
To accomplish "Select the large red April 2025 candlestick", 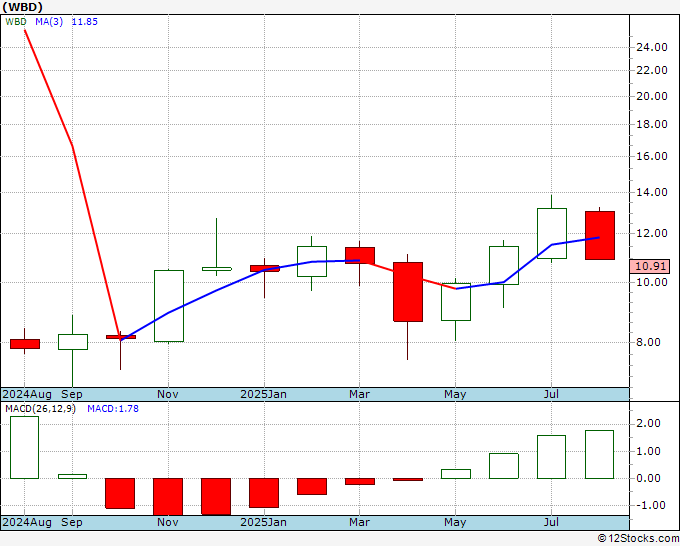I will click(x=408, y=292).
